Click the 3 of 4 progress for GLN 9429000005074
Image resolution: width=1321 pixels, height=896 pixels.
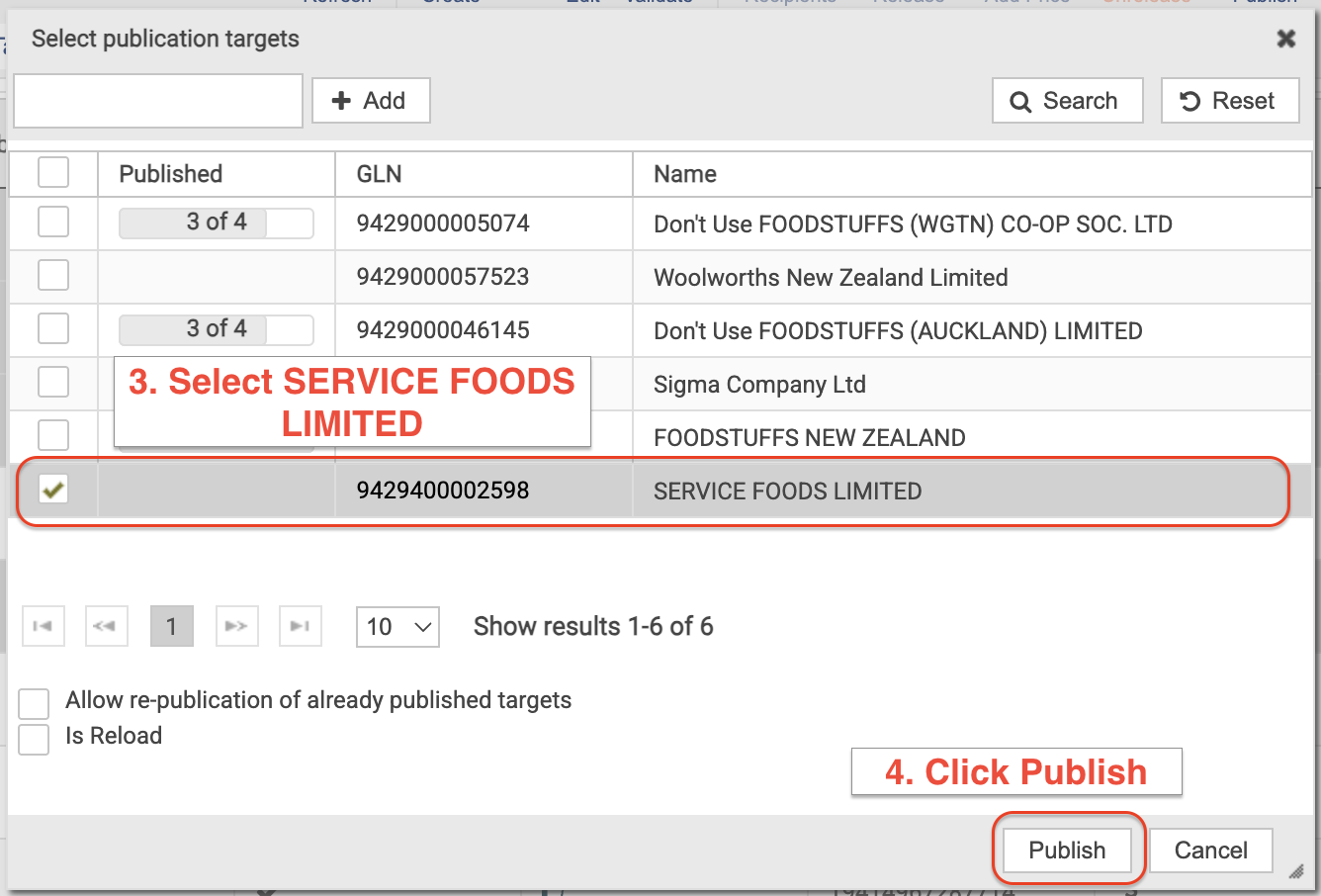point(217,223)
